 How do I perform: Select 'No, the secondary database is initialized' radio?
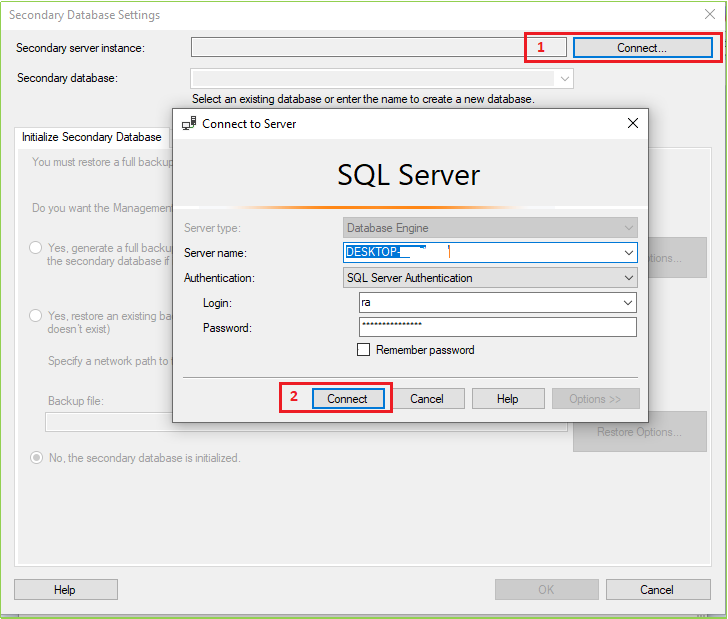[36, 458]
